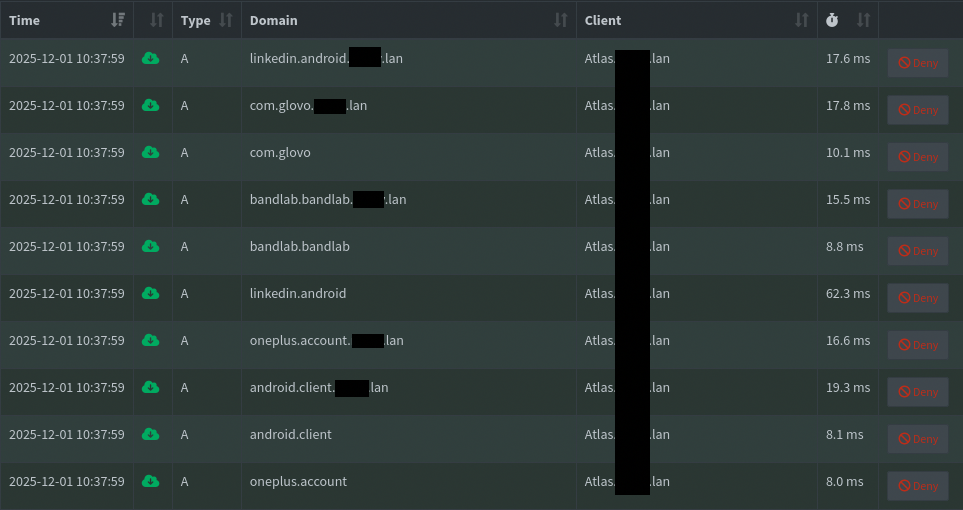Sort queries by the Type column arrows
Image resolution: width=963 pixels, height=510 pixels.
(x=225, y=20)
